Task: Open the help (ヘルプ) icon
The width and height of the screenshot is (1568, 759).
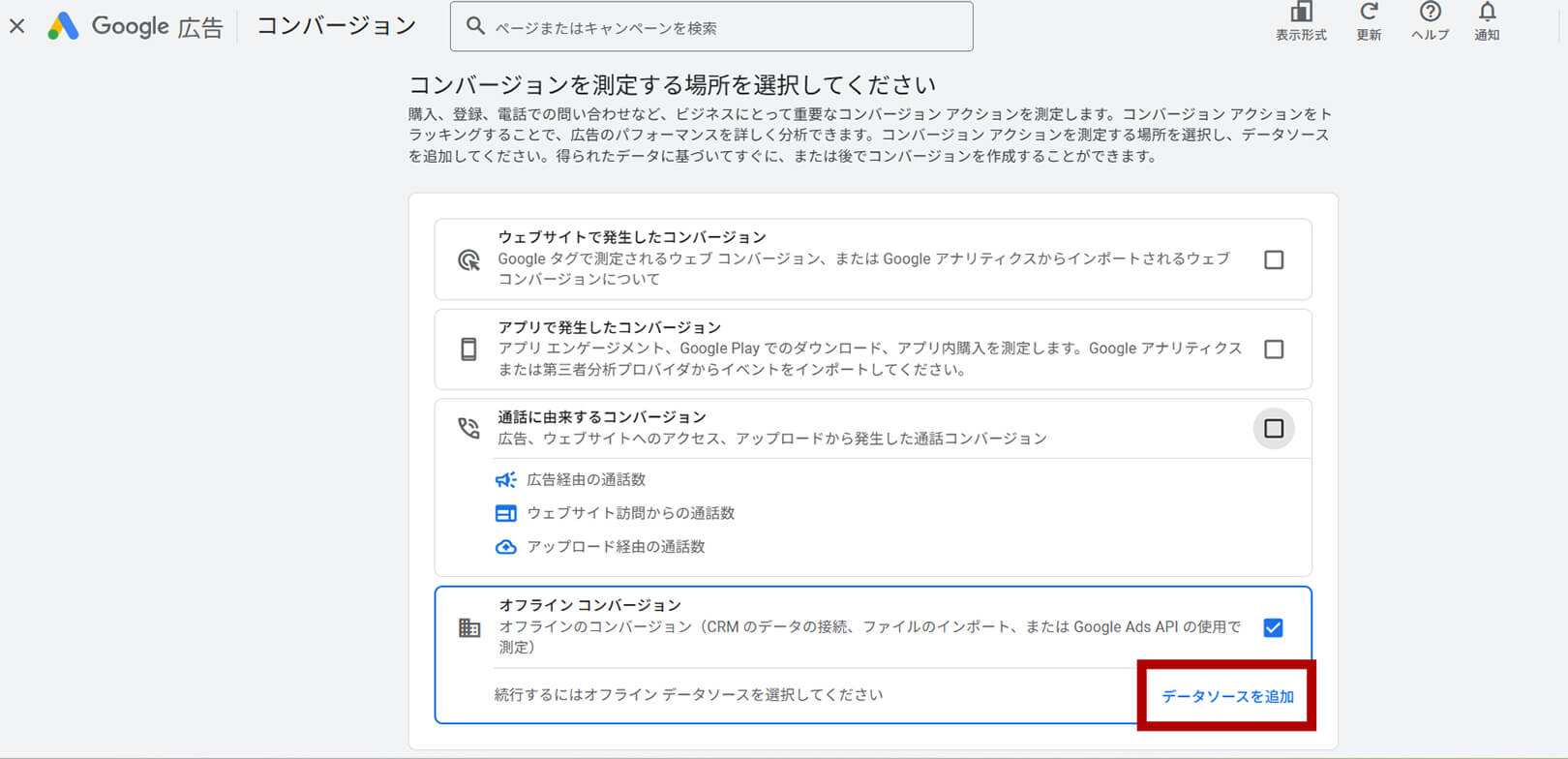Action: (1430, 14)
